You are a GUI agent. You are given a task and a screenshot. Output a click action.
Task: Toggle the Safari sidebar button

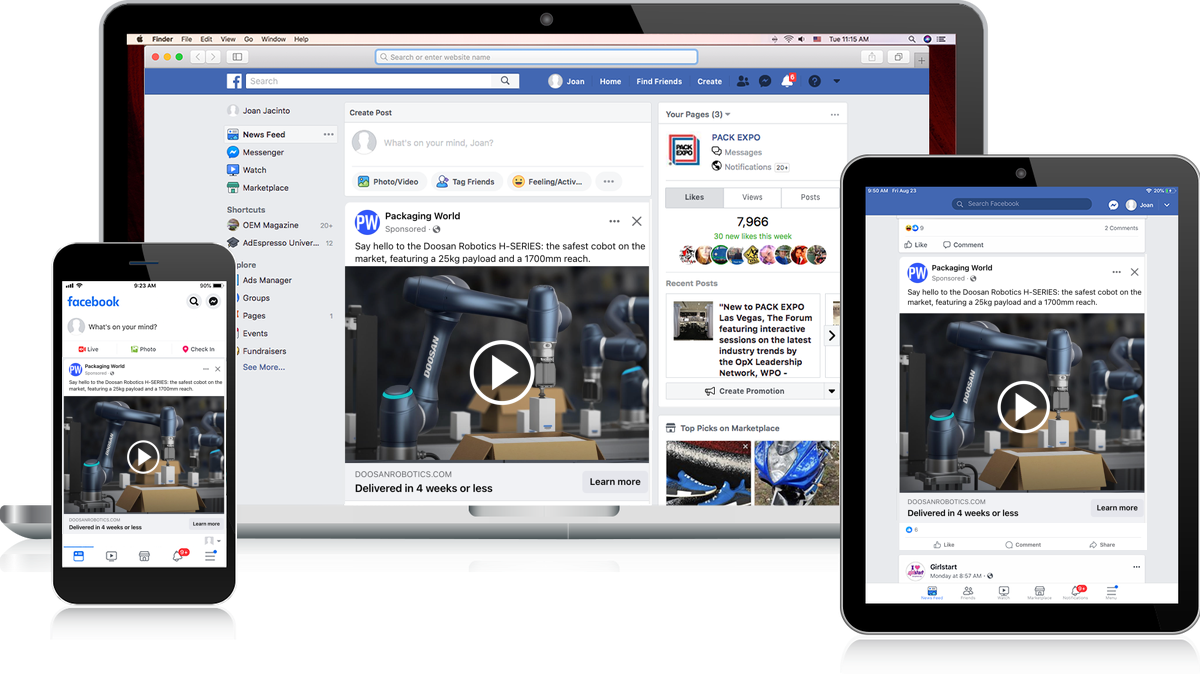(x=237, y=57)
